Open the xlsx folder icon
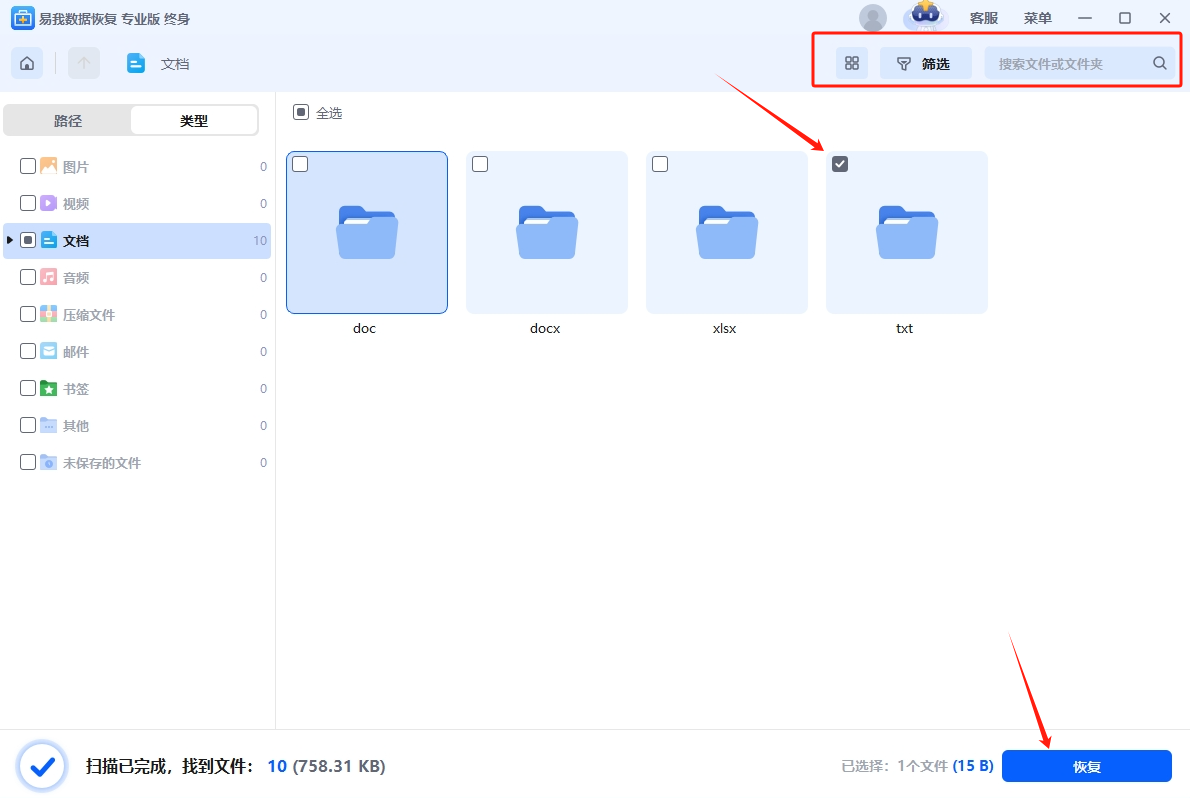The width and height of the screenshot is (1190, 798). pyautogui.click(x=726, y=232)
